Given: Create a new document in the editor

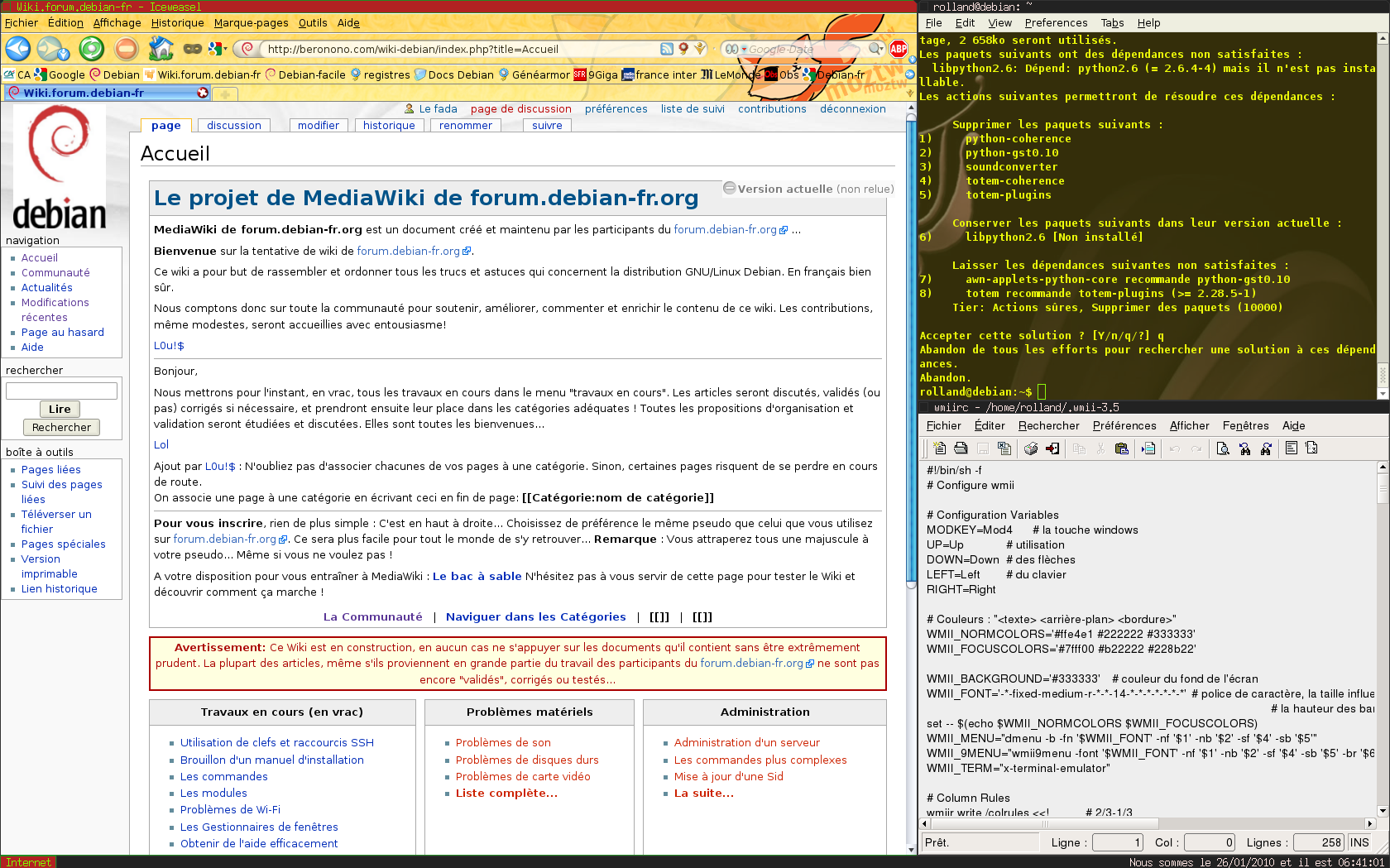Looking at the screenshot, I should pos(939,448).
